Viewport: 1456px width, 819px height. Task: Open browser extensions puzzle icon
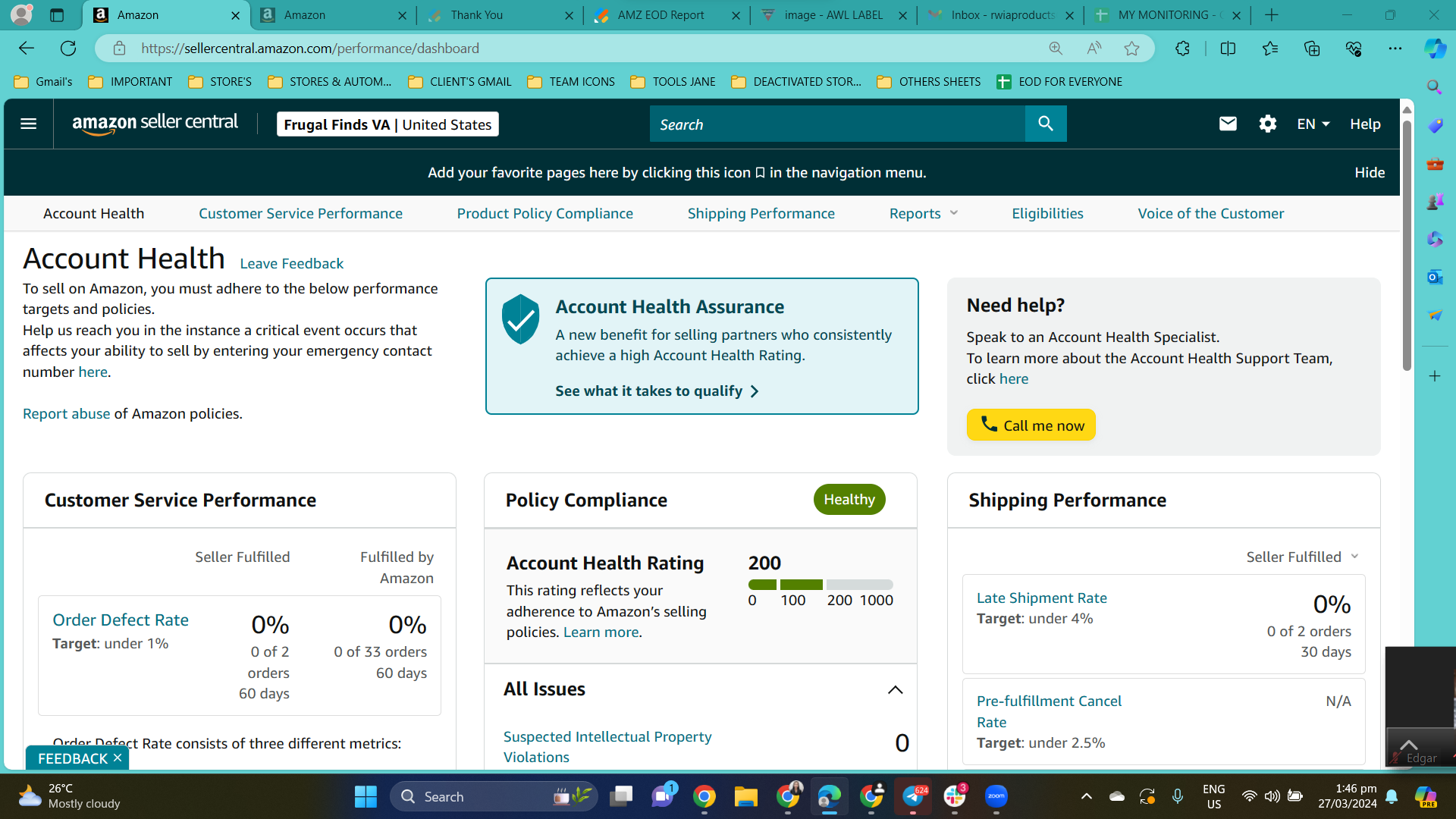coord(1182,49)
